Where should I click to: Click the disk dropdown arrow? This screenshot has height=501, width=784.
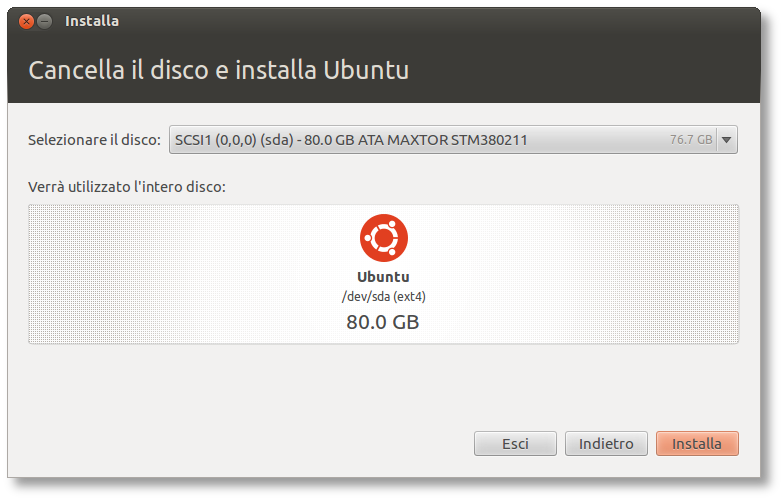(x=727, y=140)
